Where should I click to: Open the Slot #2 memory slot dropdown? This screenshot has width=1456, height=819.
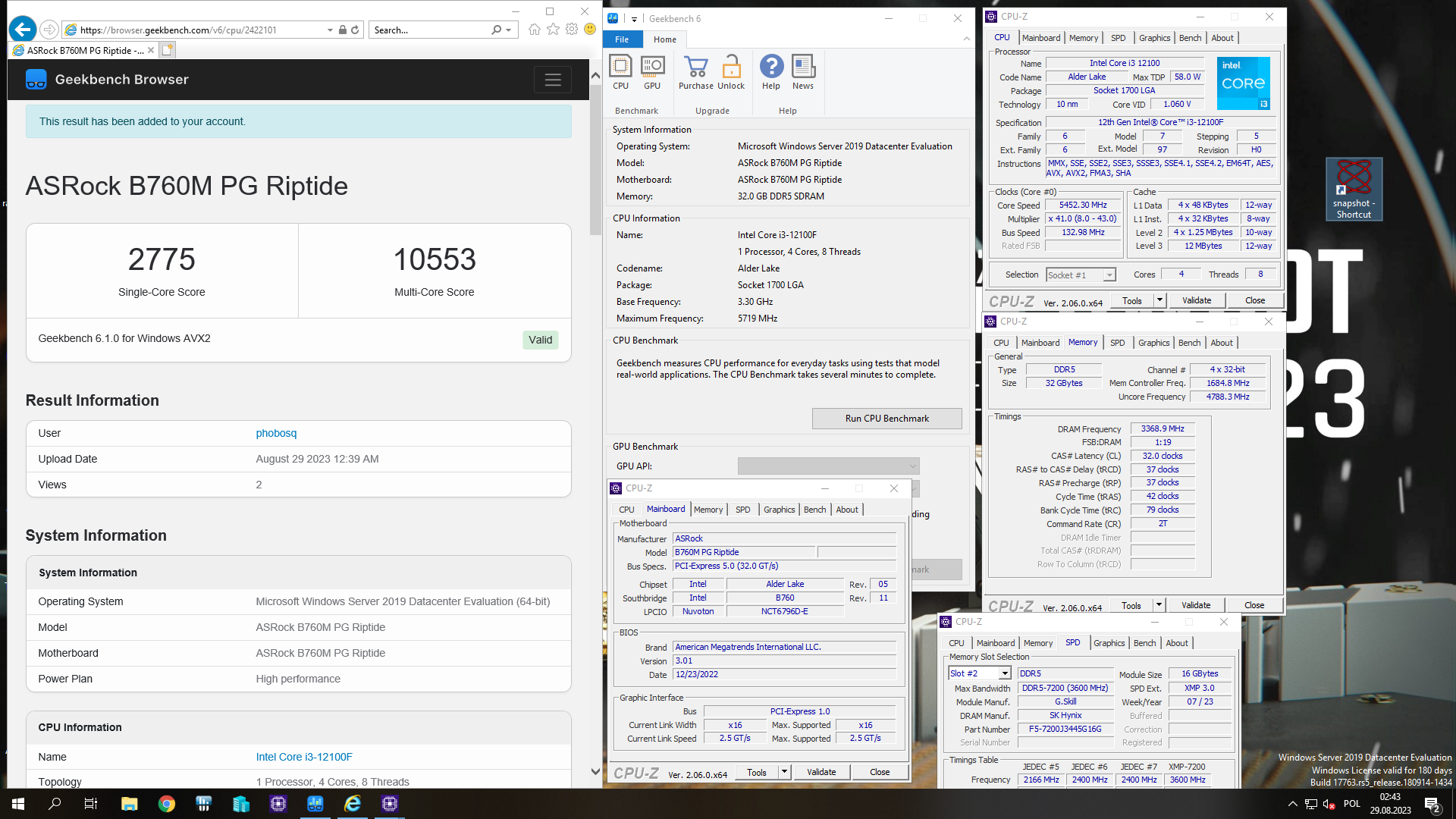[1005, 673]
